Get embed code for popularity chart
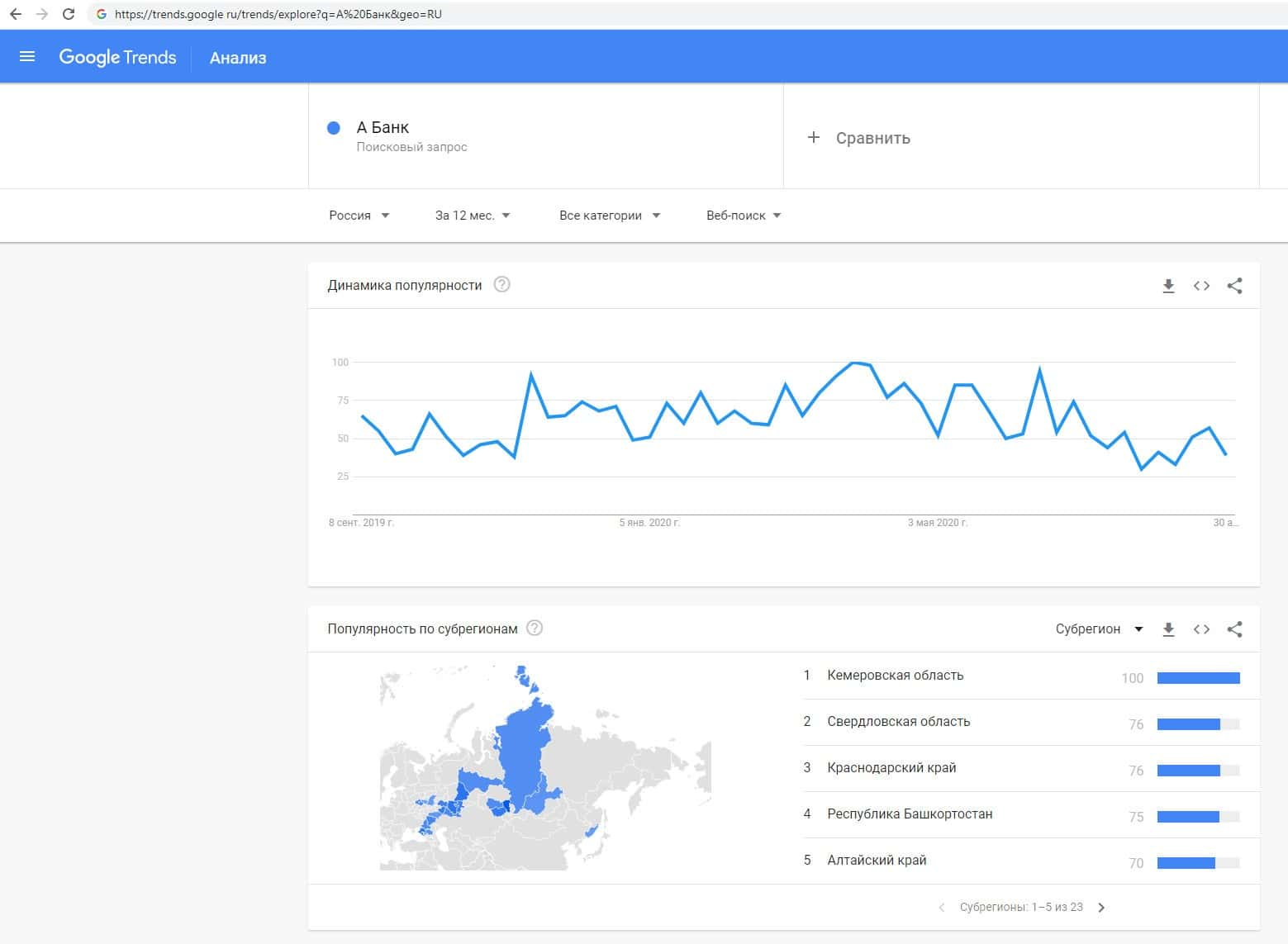Screen dimensions: 1288x944 point(1201,286)
